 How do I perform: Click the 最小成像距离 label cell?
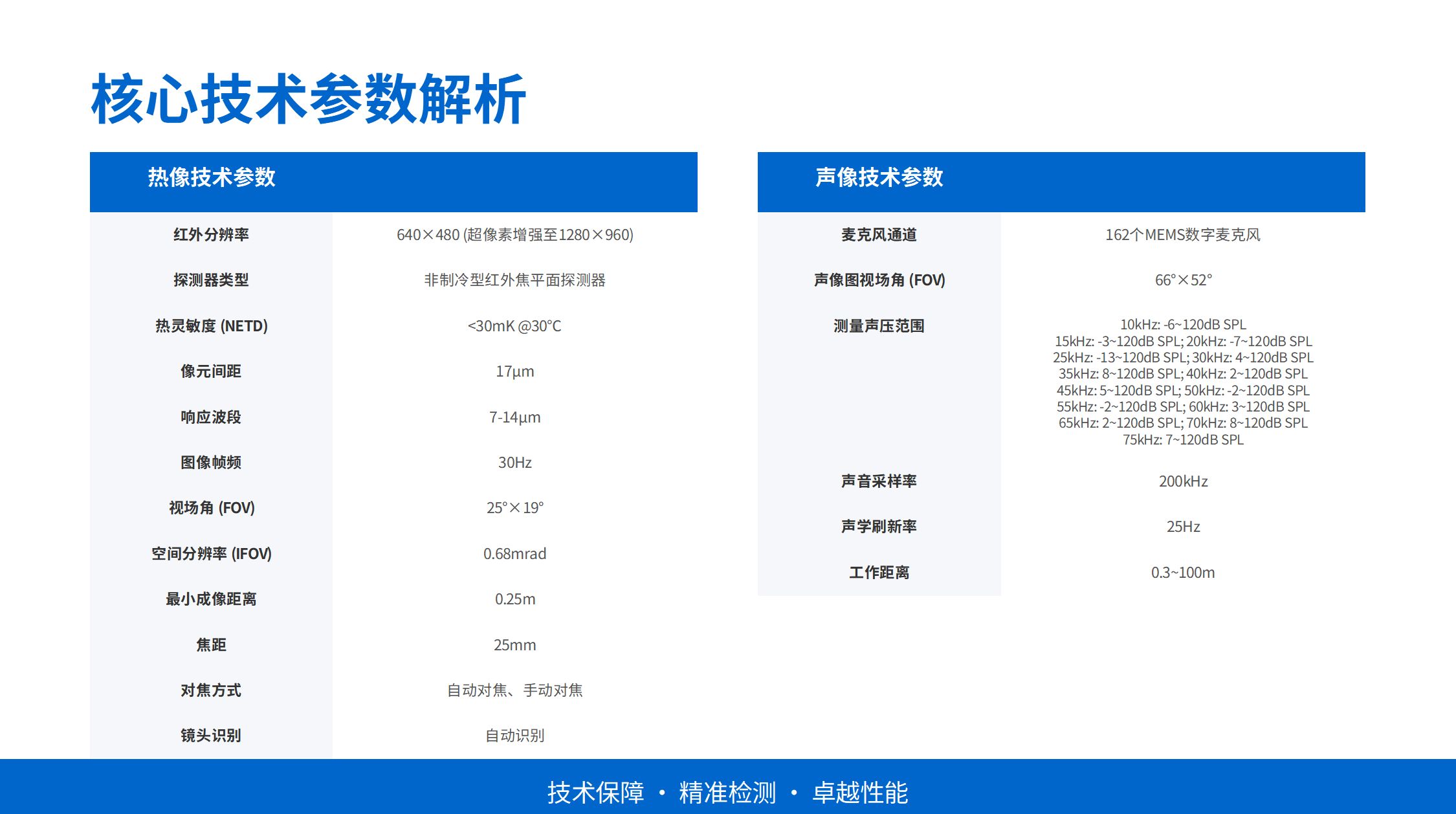pos(211,599)
